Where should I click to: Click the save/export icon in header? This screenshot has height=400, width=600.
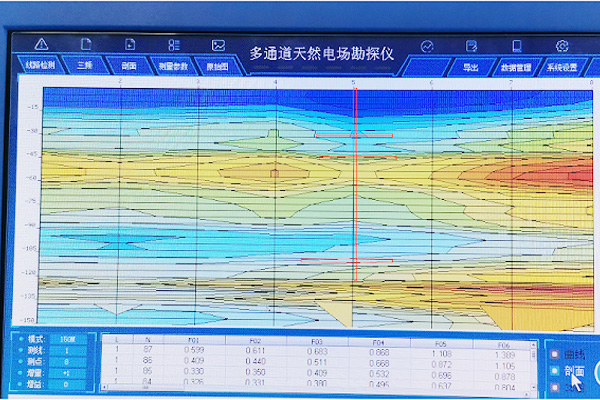(471, 46)
